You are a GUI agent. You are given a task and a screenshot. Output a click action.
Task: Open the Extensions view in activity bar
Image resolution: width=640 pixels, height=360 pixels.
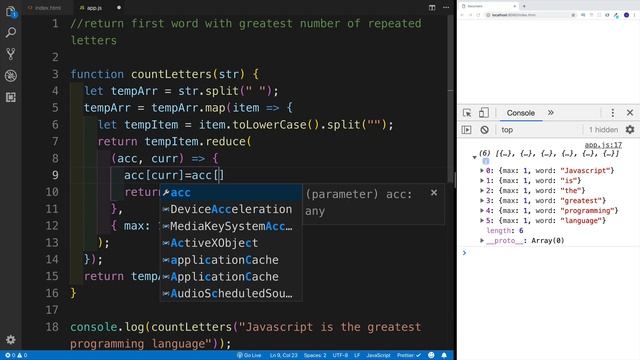(x=11, y=97)
